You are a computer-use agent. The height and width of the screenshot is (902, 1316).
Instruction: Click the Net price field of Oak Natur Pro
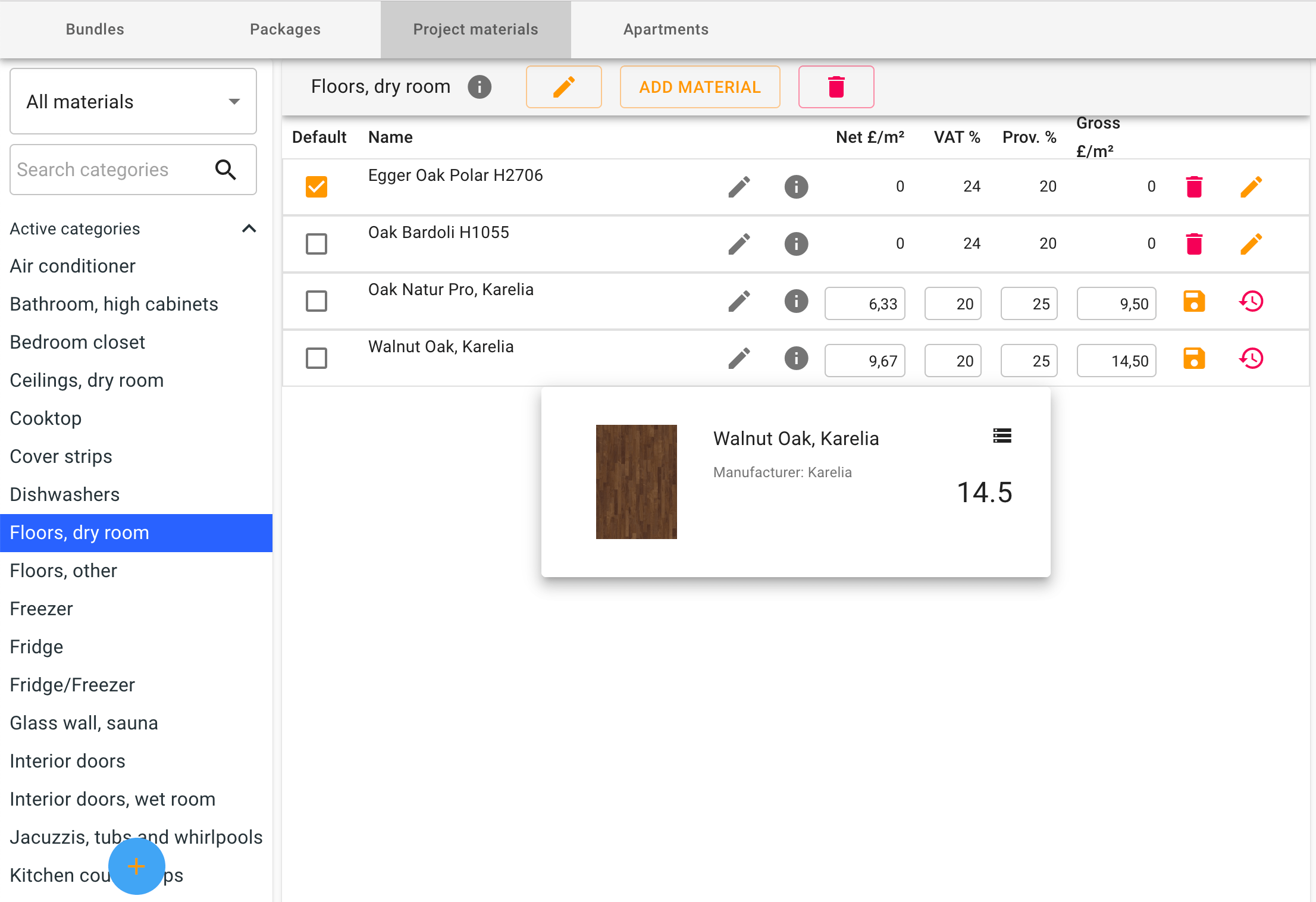pyautogui.click(x=864, y=303)
